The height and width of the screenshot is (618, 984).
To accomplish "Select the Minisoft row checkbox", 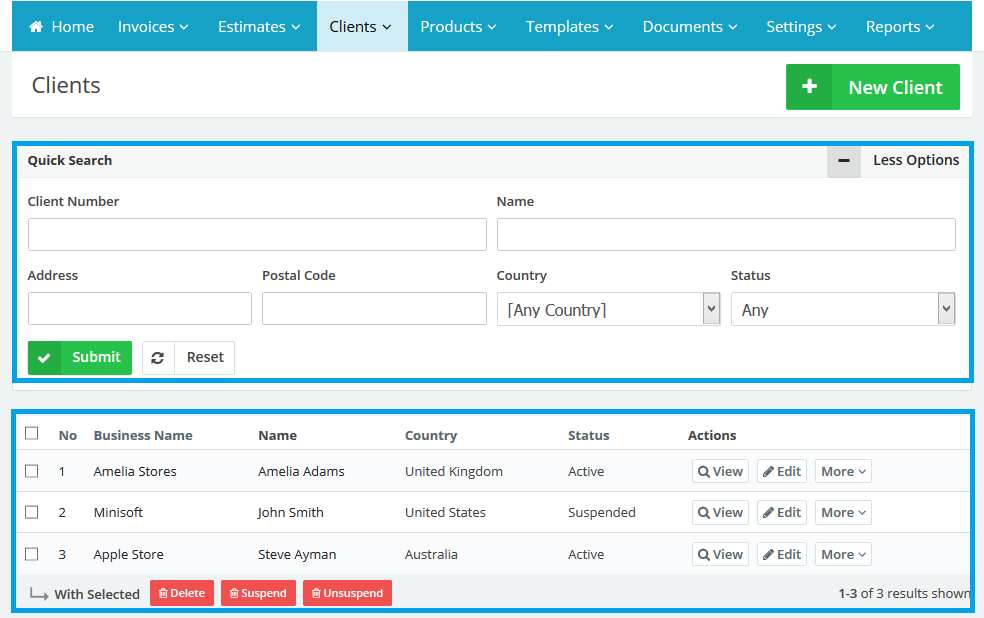I will 32,512.
